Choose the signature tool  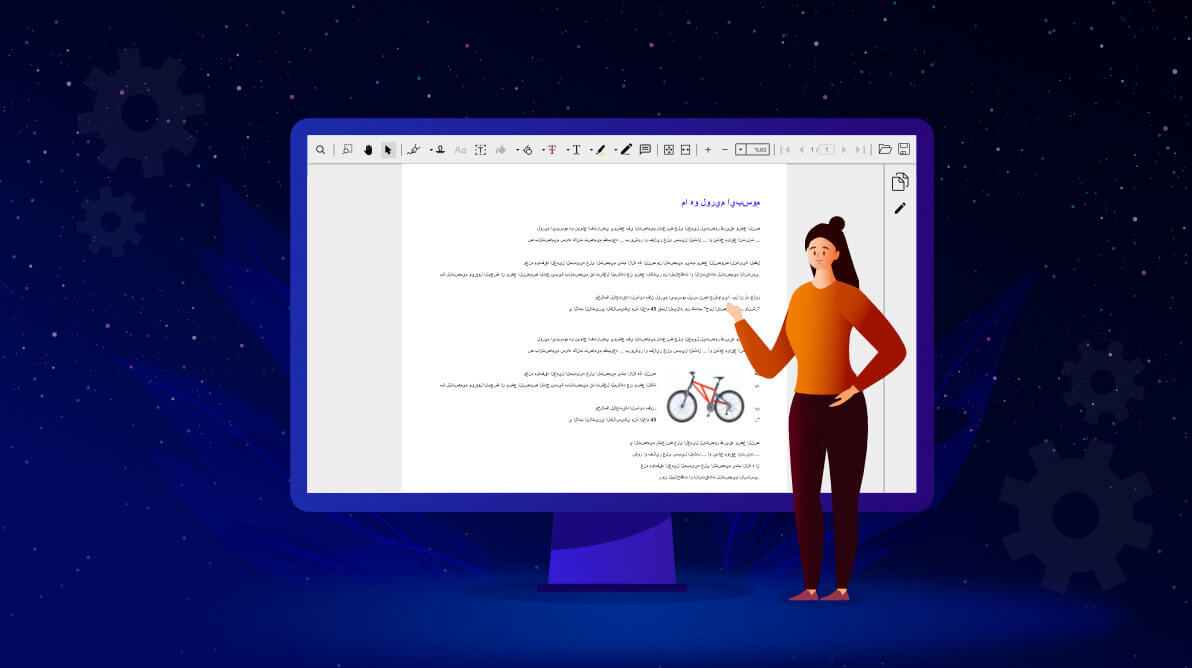click(x=414, y=150)
